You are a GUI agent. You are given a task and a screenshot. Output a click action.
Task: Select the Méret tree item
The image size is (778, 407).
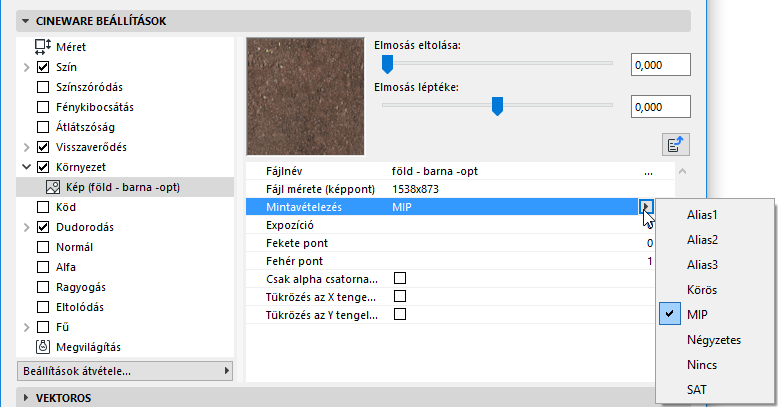[70, 47]
